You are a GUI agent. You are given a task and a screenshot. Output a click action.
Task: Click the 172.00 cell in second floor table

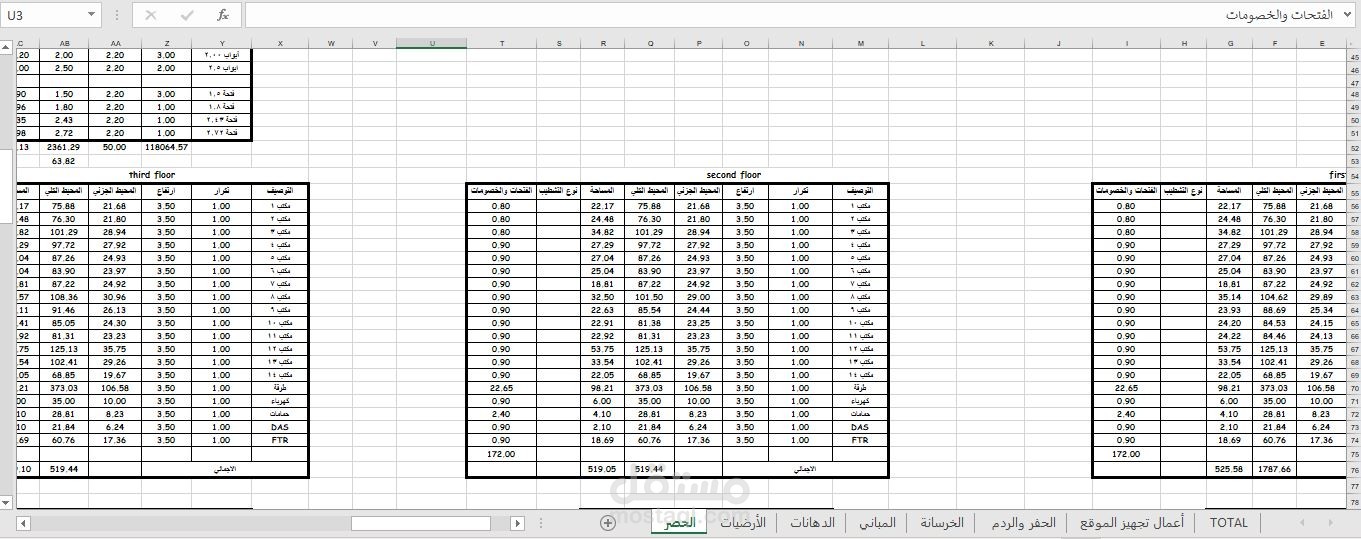(501, 453)
